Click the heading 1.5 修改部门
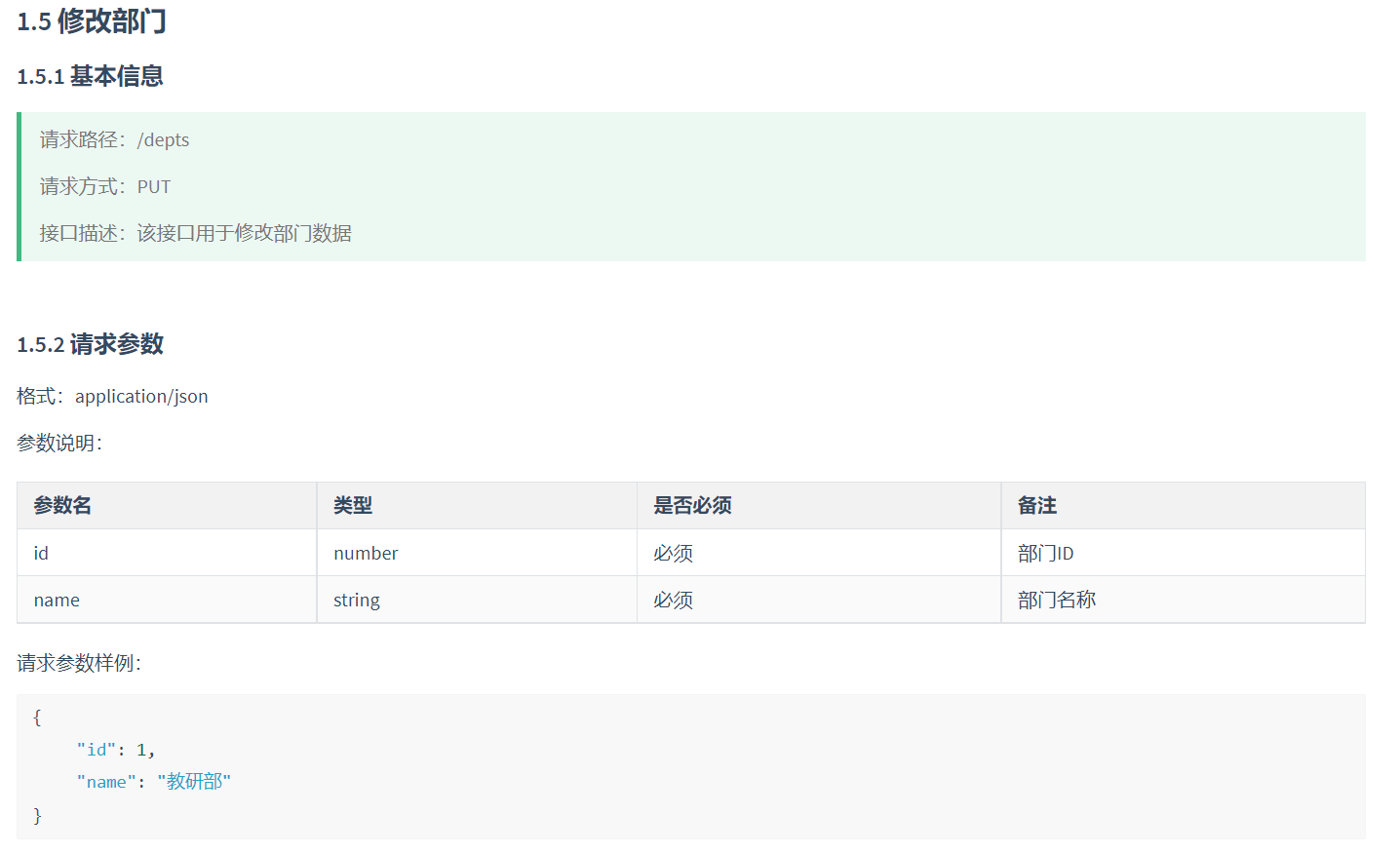Viewport: 1400px width, 854px height. [x=92, y=21]
